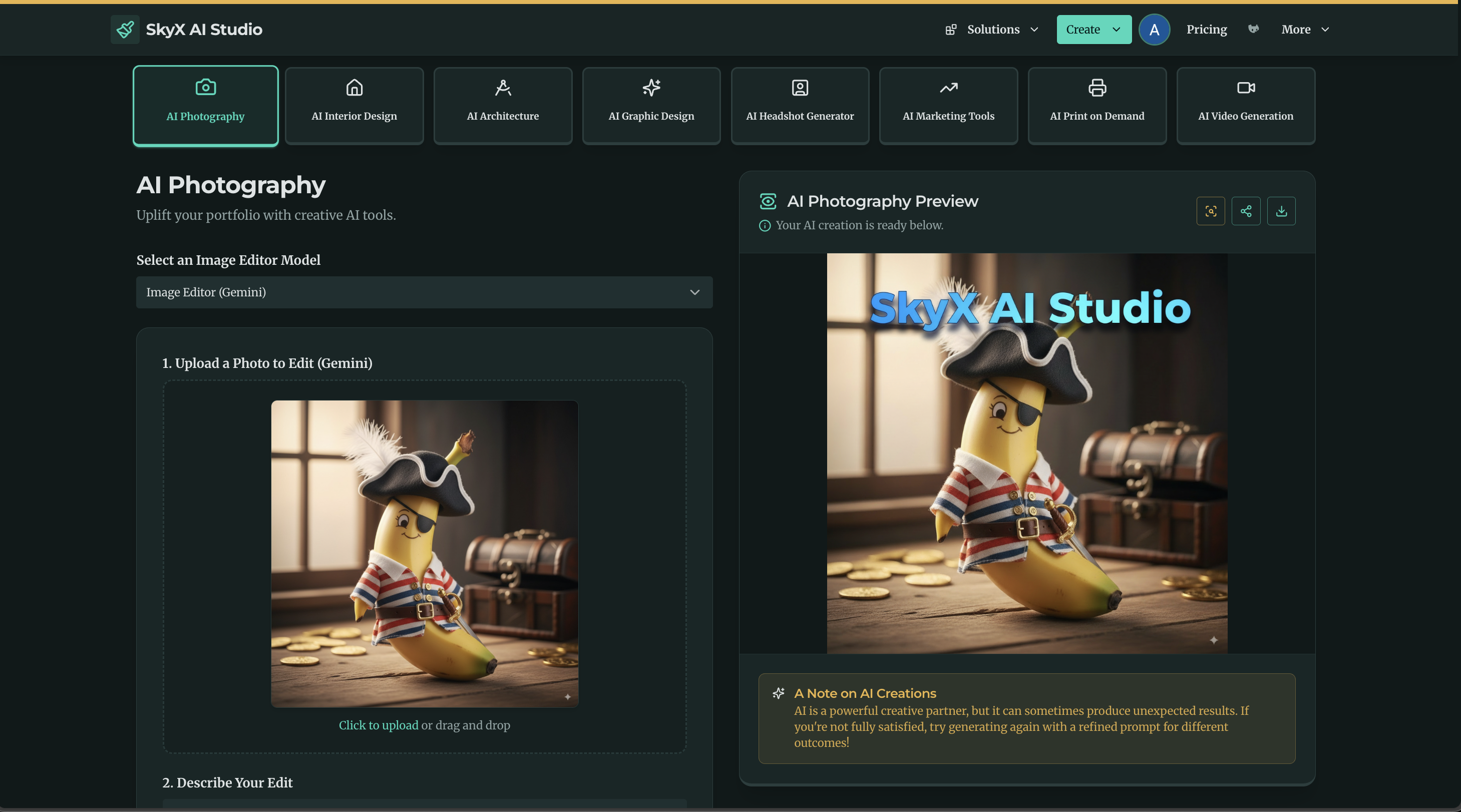The width and height of the screenshot is (1461, 812).
Task: Switch to the AI Headshot Generator tab
Action: pos(799,106)
